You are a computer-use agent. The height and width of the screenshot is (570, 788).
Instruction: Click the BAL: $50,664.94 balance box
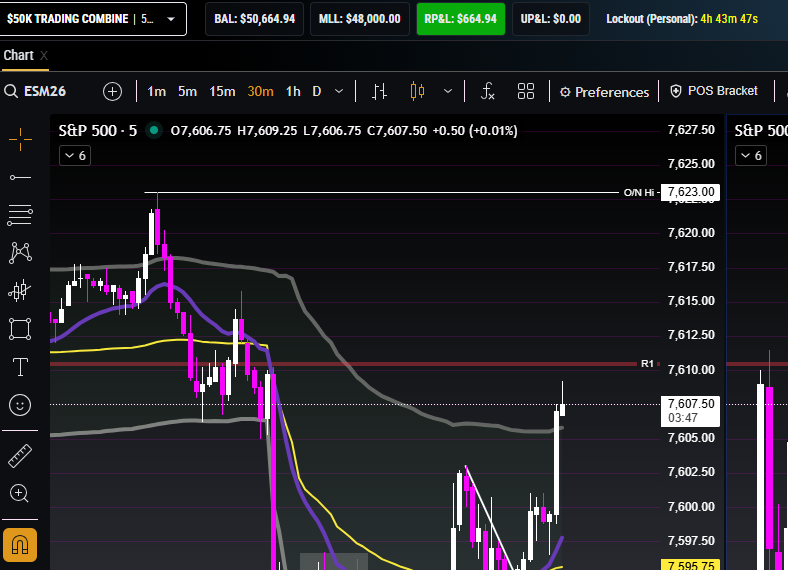pyautogui.click(x=254, y=19)
